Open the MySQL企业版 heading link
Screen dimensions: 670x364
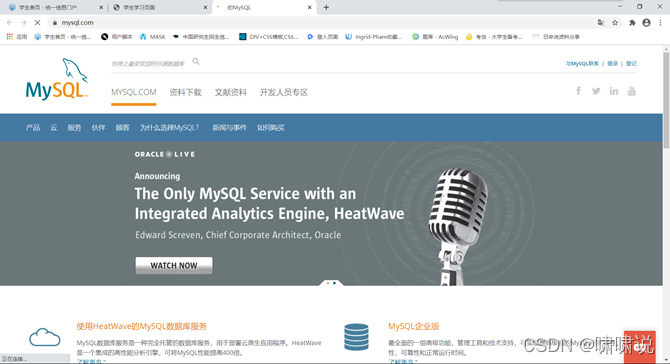[x=414, y=326]
